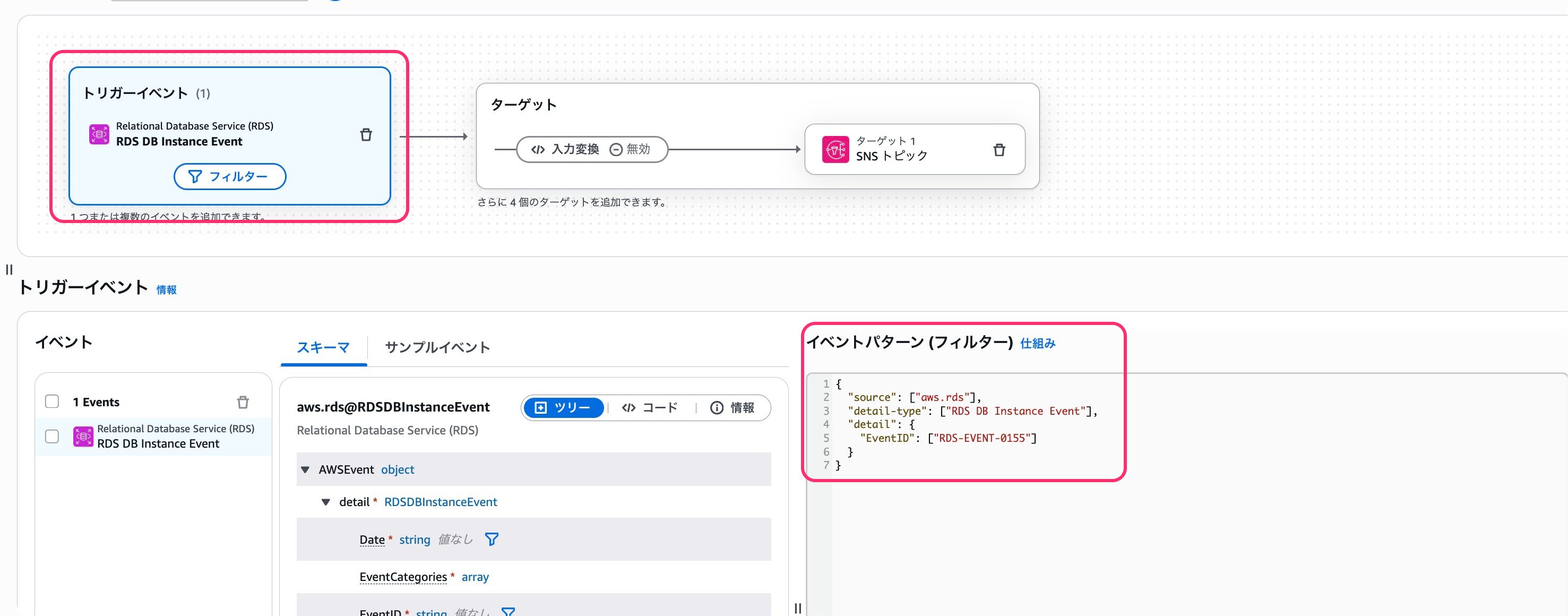
Task: Click the RDS icon in trigger event card
Action: (99, 134)
